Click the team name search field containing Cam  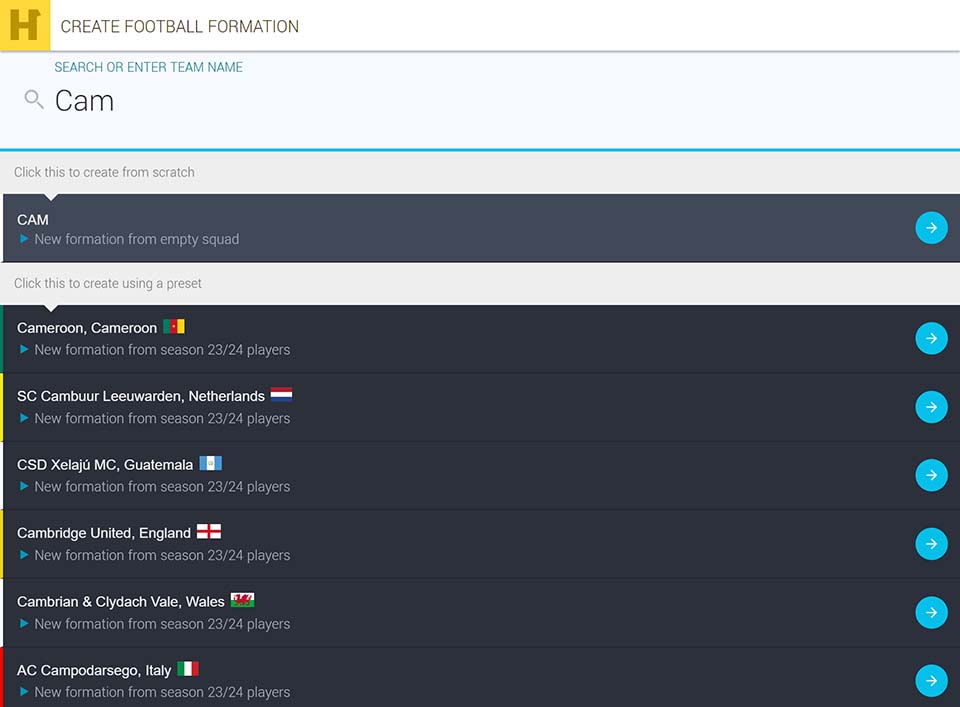(x=480, y=100)
